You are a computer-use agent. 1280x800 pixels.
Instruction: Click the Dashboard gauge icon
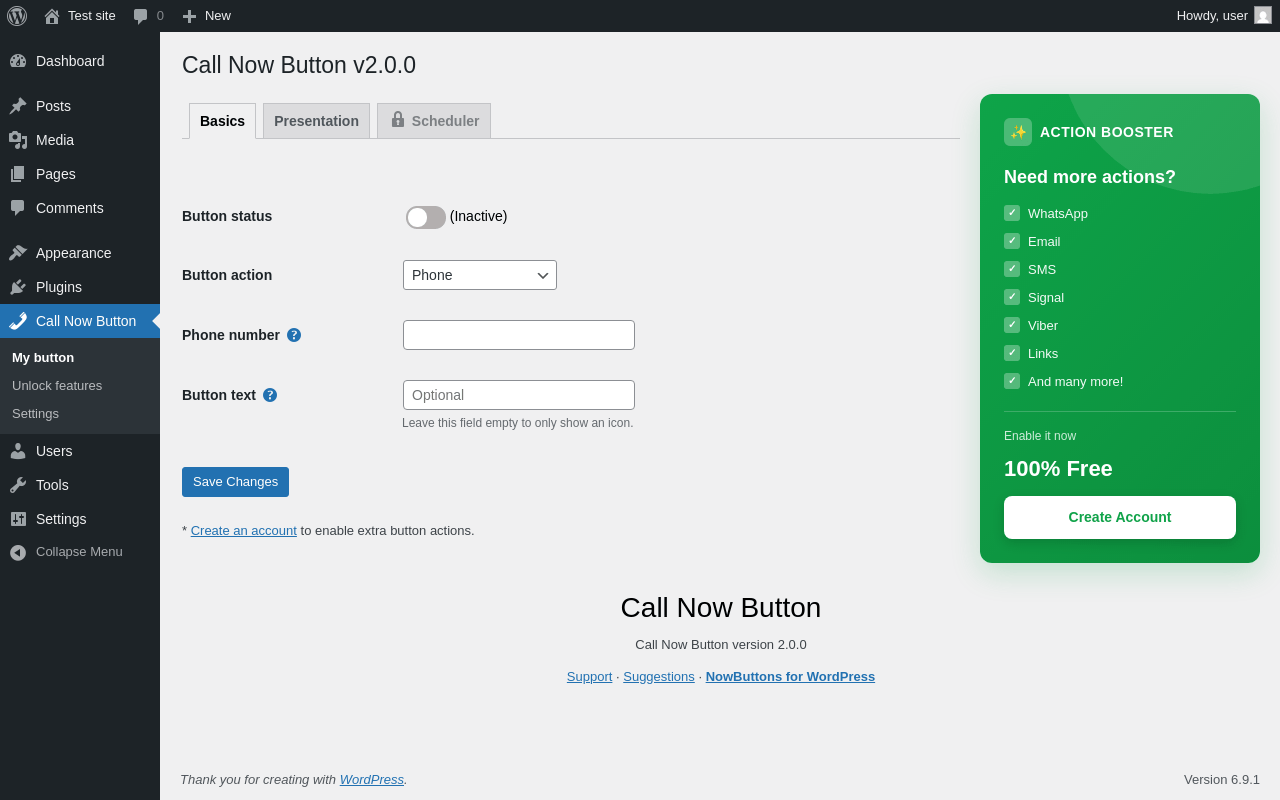[x=18, y=61]
